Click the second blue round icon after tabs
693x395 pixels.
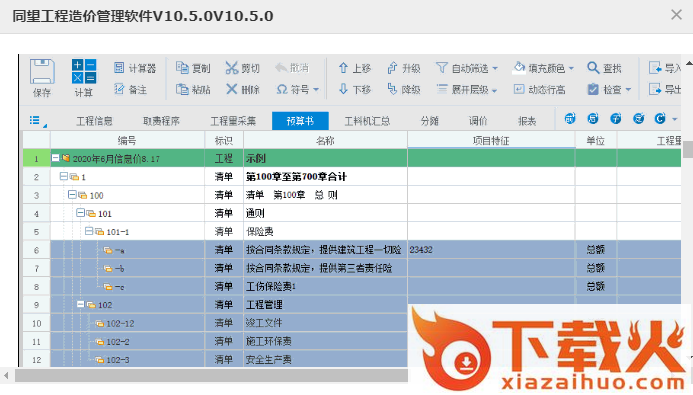(593, 118)
